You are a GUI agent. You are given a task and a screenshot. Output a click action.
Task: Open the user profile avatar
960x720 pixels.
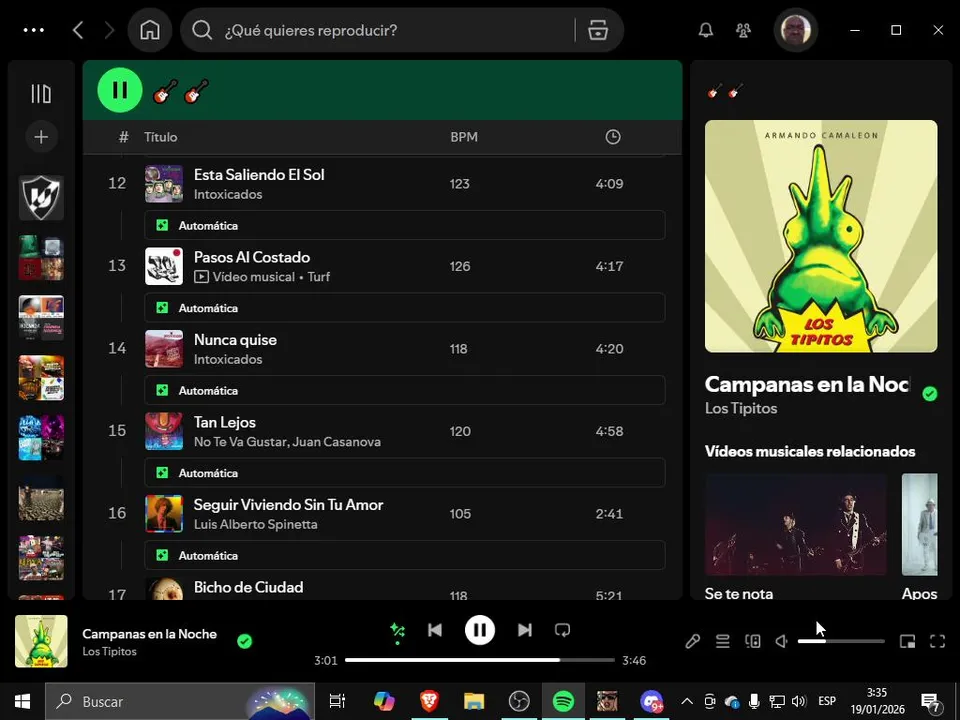point(795,30)
